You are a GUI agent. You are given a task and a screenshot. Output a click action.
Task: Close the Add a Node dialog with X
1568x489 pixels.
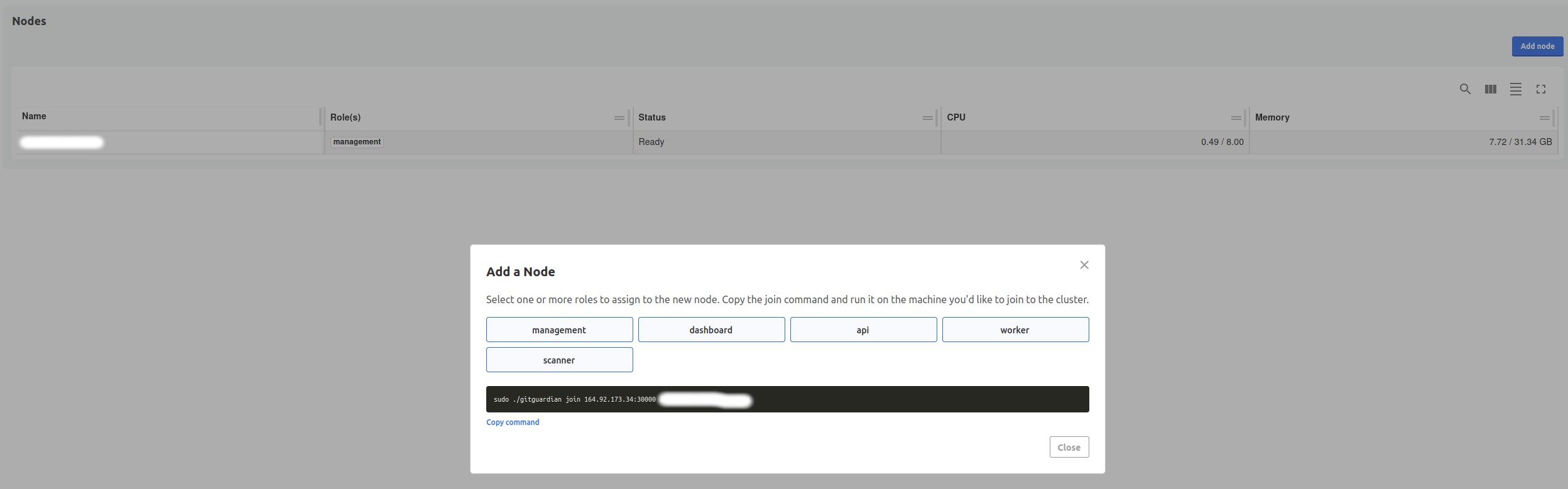(x=1084, y=265)
